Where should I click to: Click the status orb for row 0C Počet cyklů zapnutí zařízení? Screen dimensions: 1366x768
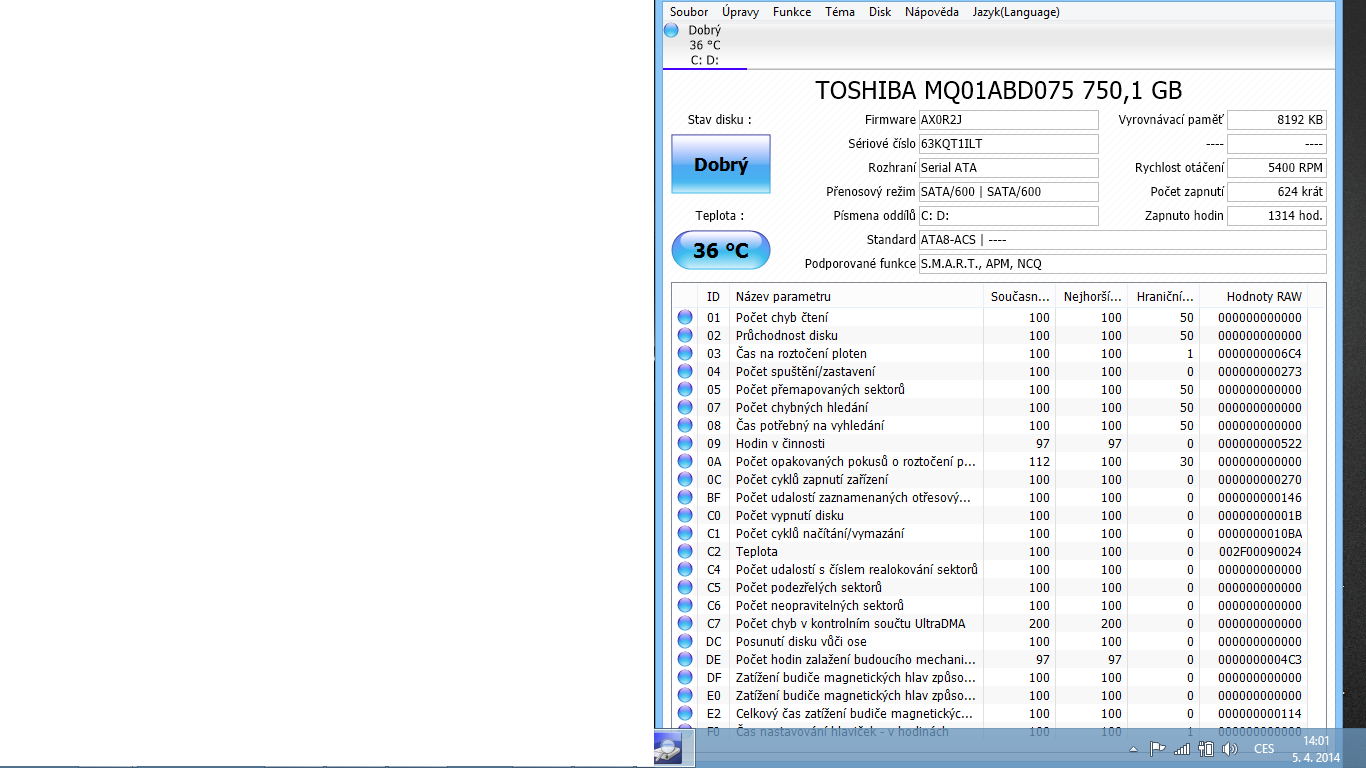coord(685,479)
